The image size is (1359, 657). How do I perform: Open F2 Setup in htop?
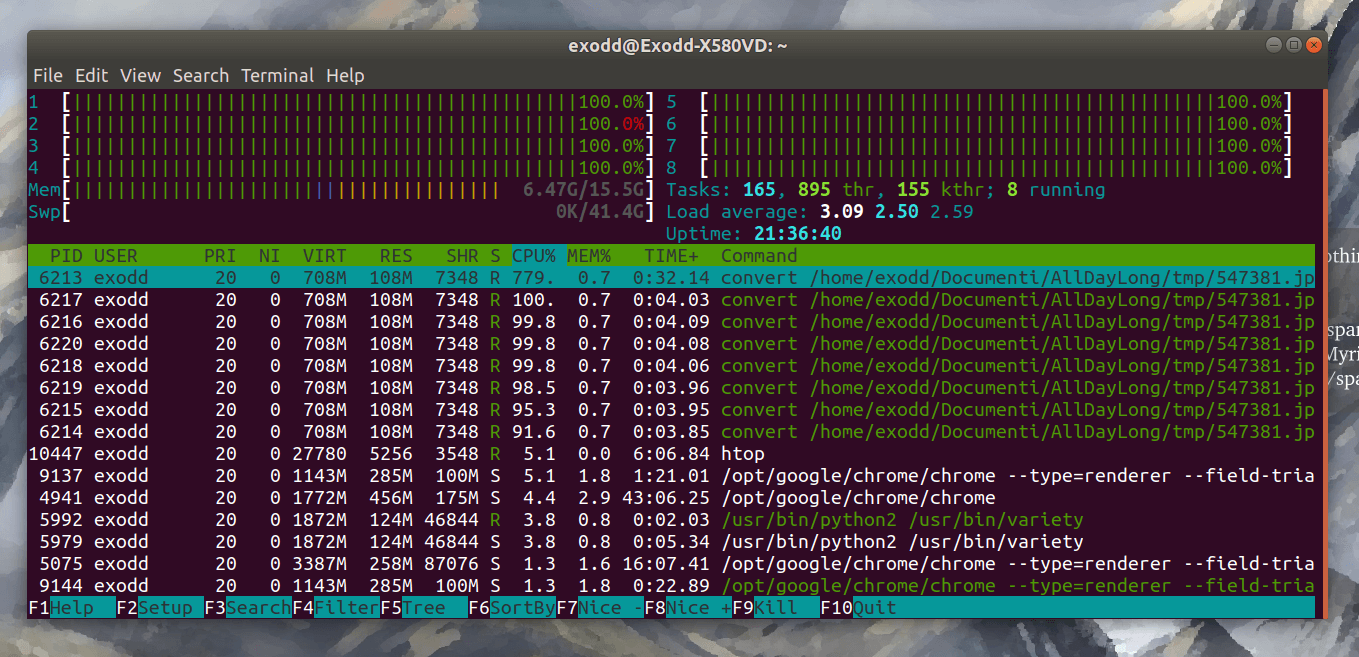(160, 608)
